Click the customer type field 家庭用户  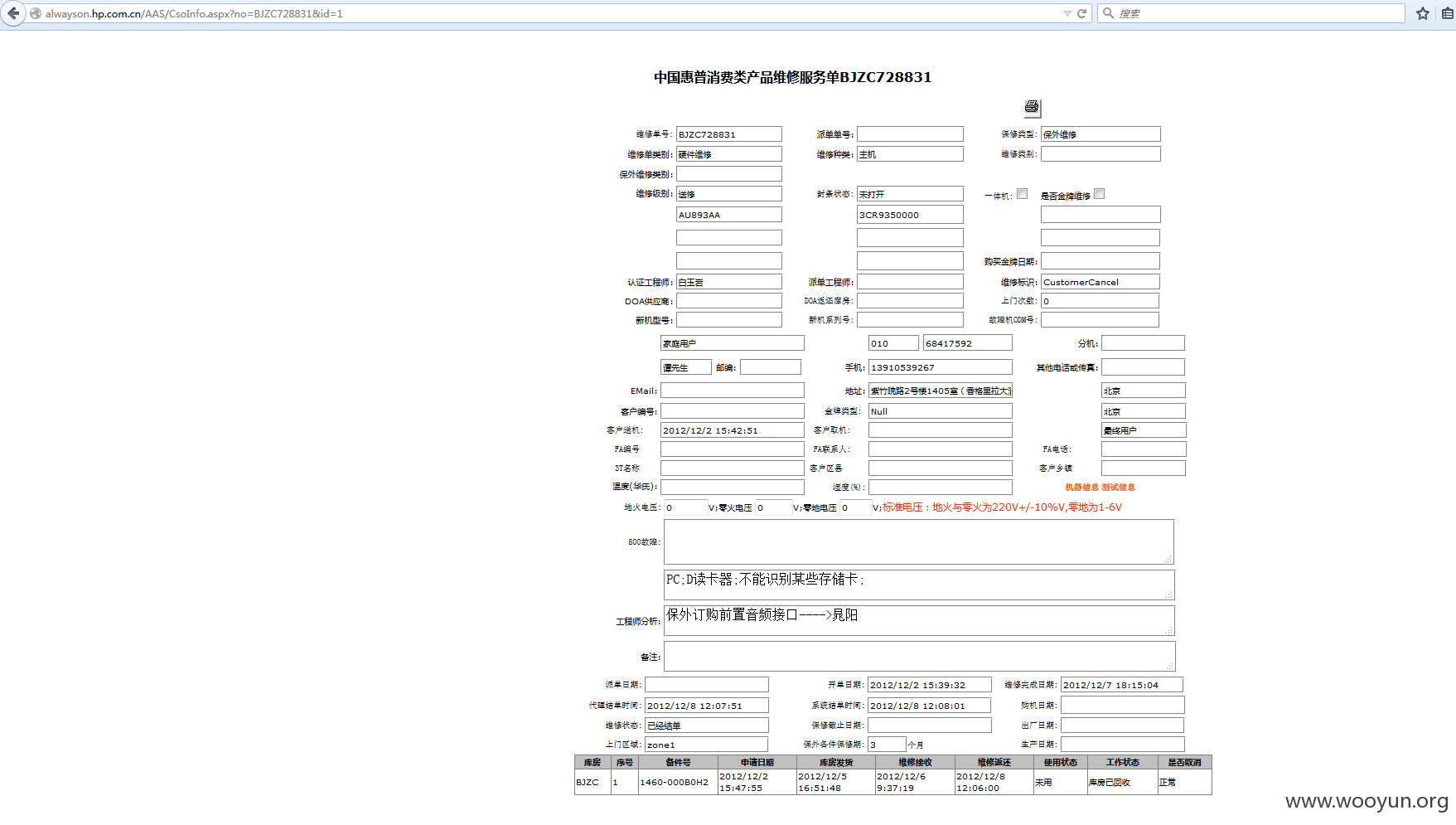[x=733, y=343]
